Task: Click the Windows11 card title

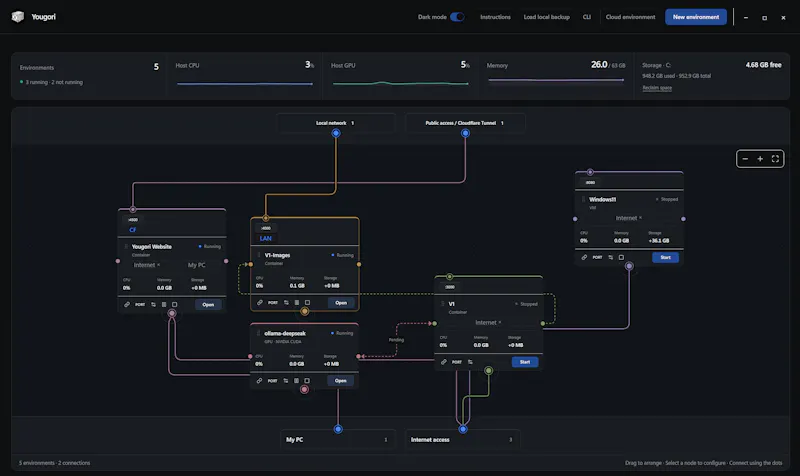Action: (603, 199)
